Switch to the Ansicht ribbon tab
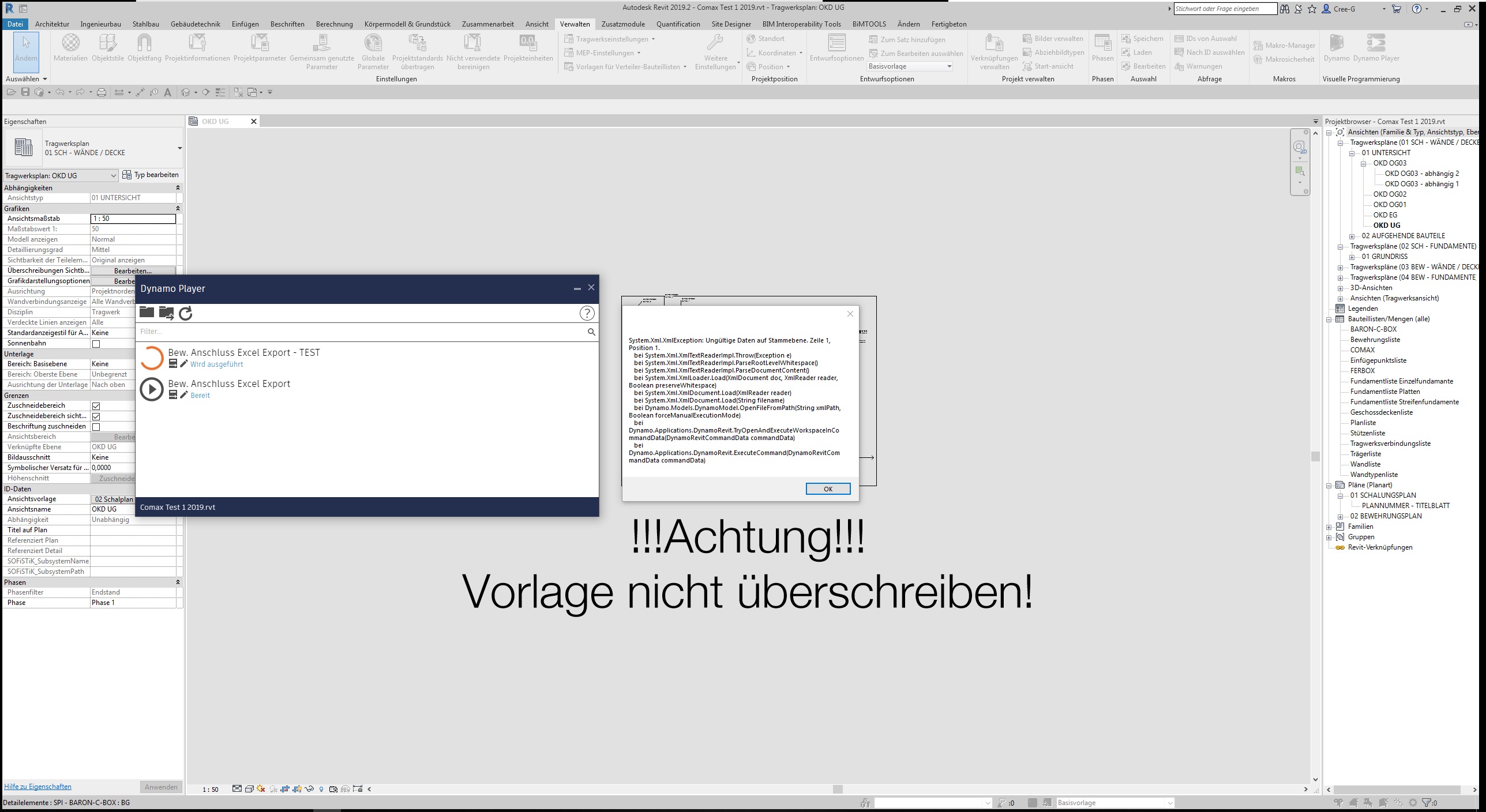The image size is (1486, 812). click(x=536, y=24)
